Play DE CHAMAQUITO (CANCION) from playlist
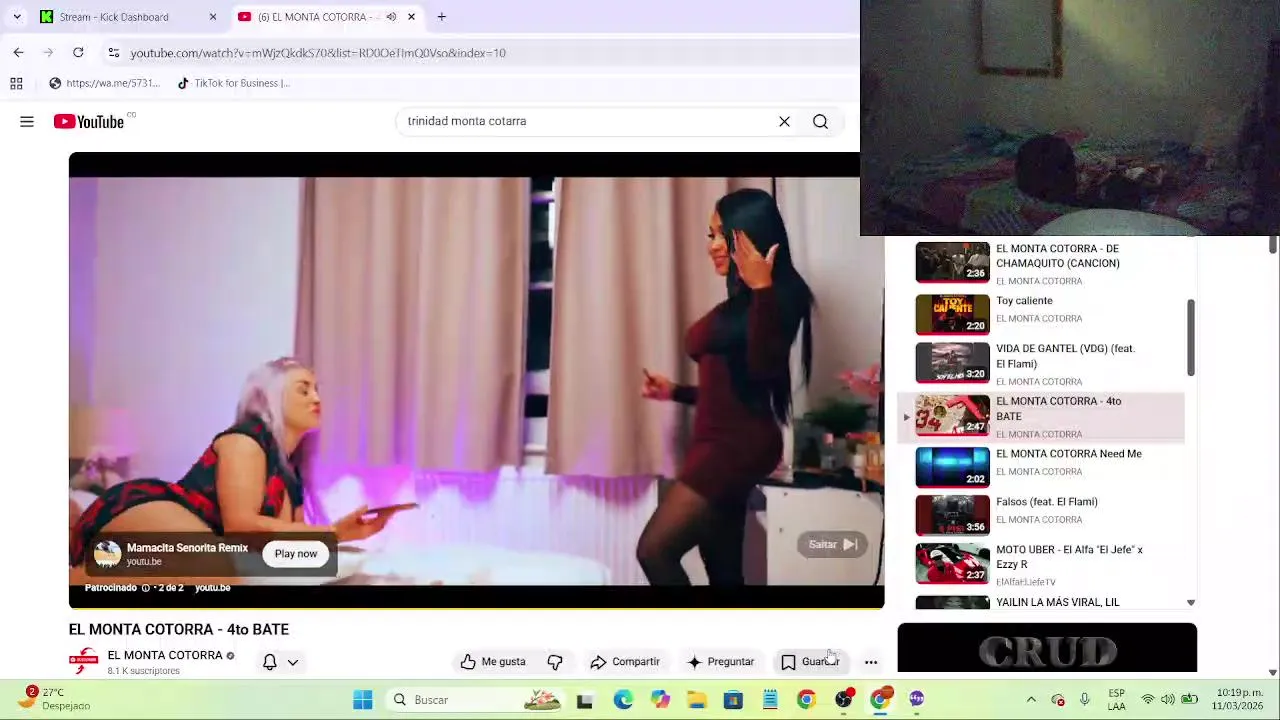Viewport: 1280px width, 720px height. click(x=1040, y=264)
